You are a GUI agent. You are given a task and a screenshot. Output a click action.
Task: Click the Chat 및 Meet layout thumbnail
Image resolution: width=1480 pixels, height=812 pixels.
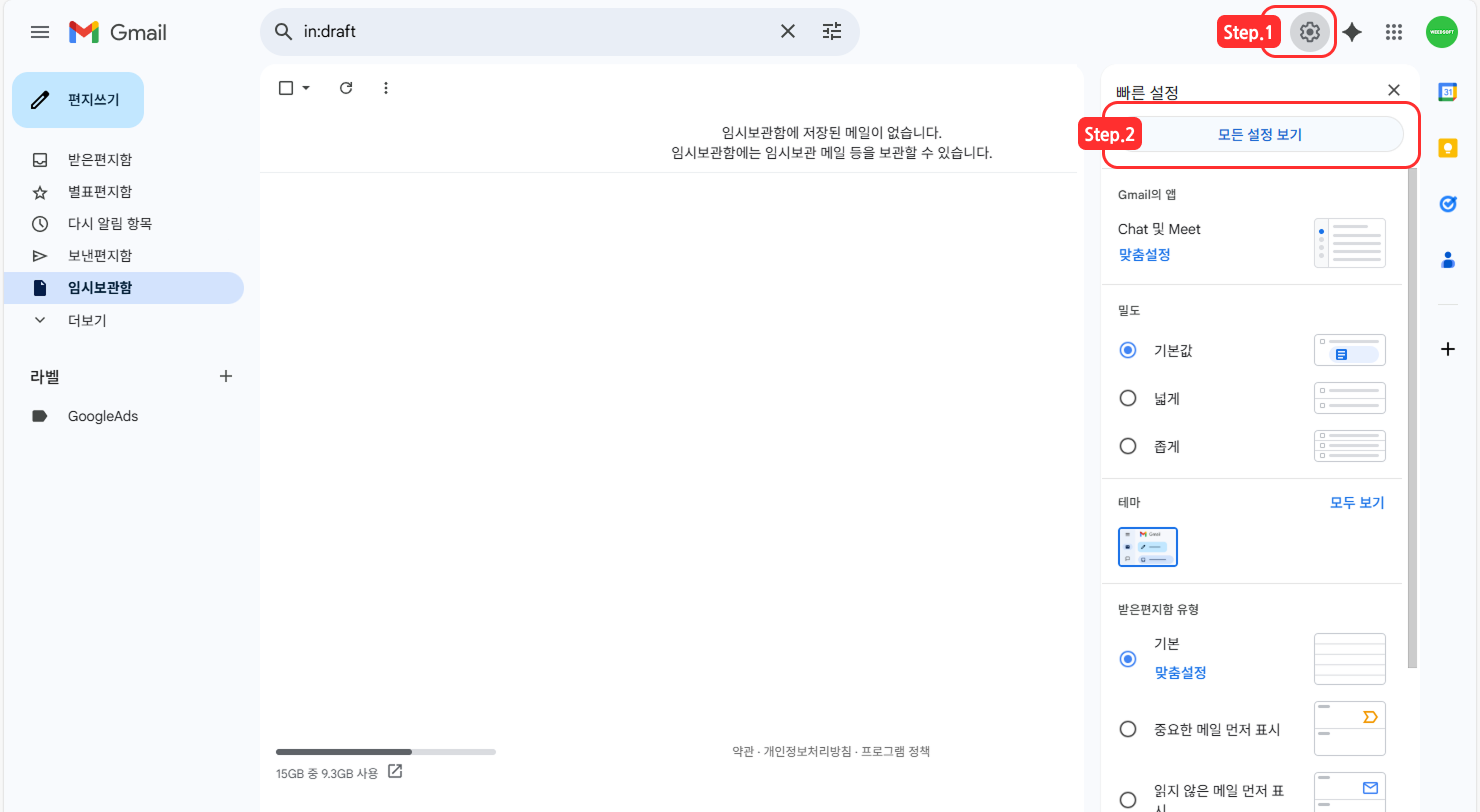(x=1350, y=243)
